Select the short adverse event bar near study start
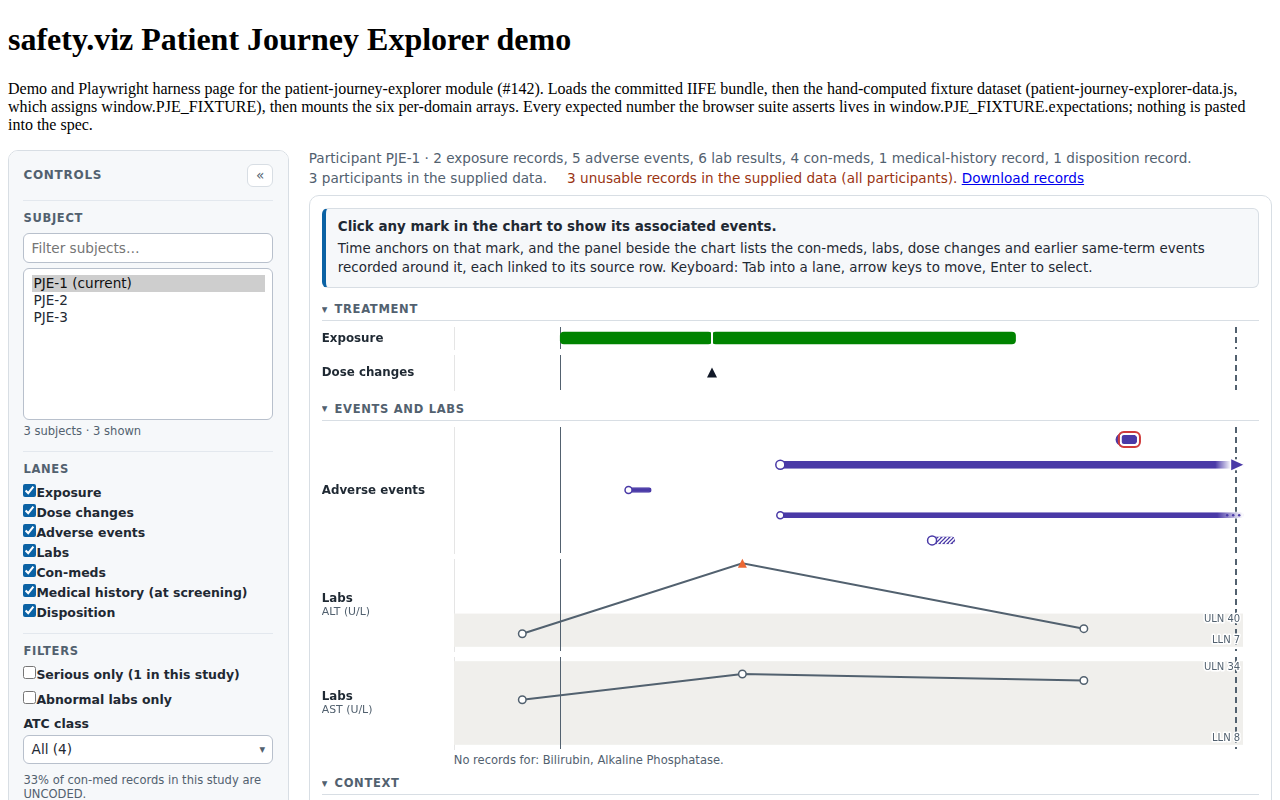 (638, 490)
